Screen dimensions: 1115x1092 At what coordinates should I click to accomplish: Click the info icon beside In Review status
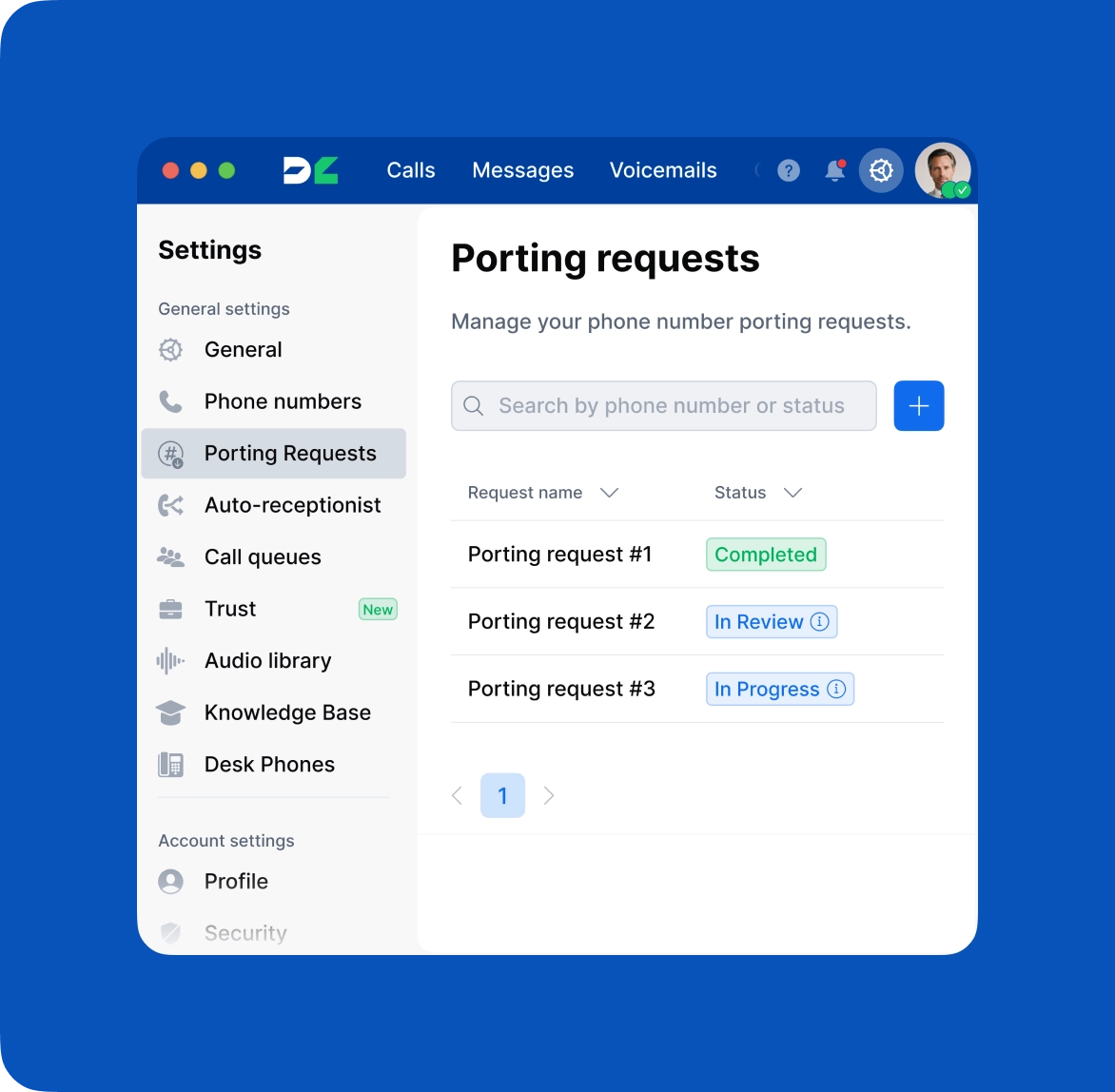point(821,621)
